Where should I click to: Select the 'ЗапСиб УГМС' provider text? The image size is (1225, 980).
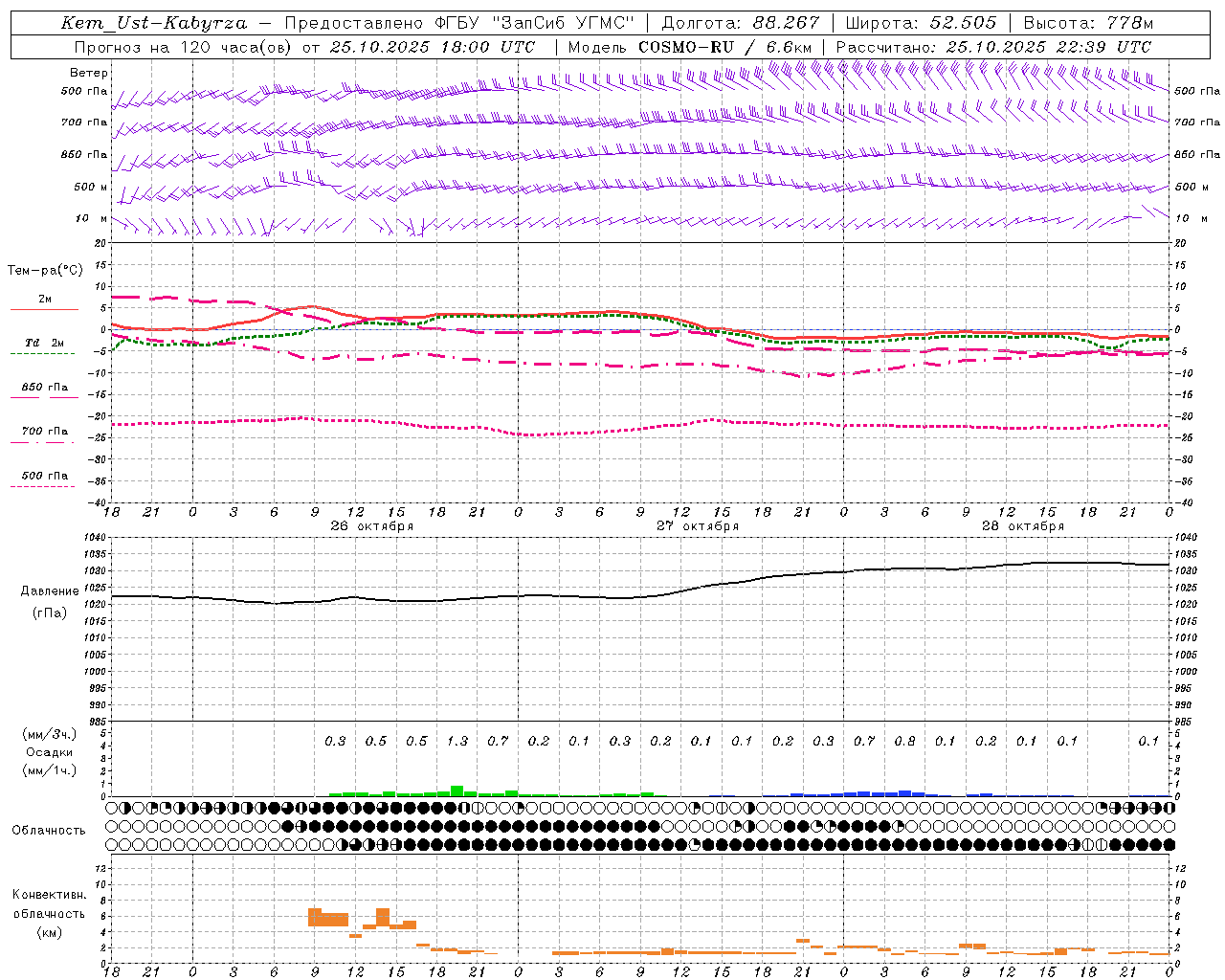(x=564, y=23)
